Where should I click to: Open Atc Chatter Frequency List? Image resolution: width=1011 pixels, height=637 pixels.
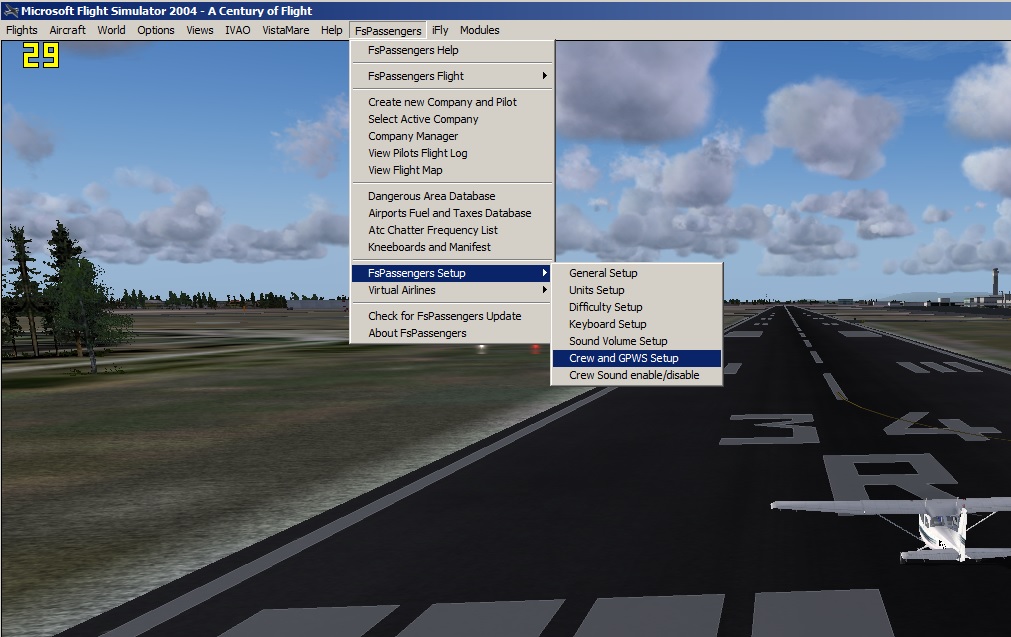tap(453, 230)
